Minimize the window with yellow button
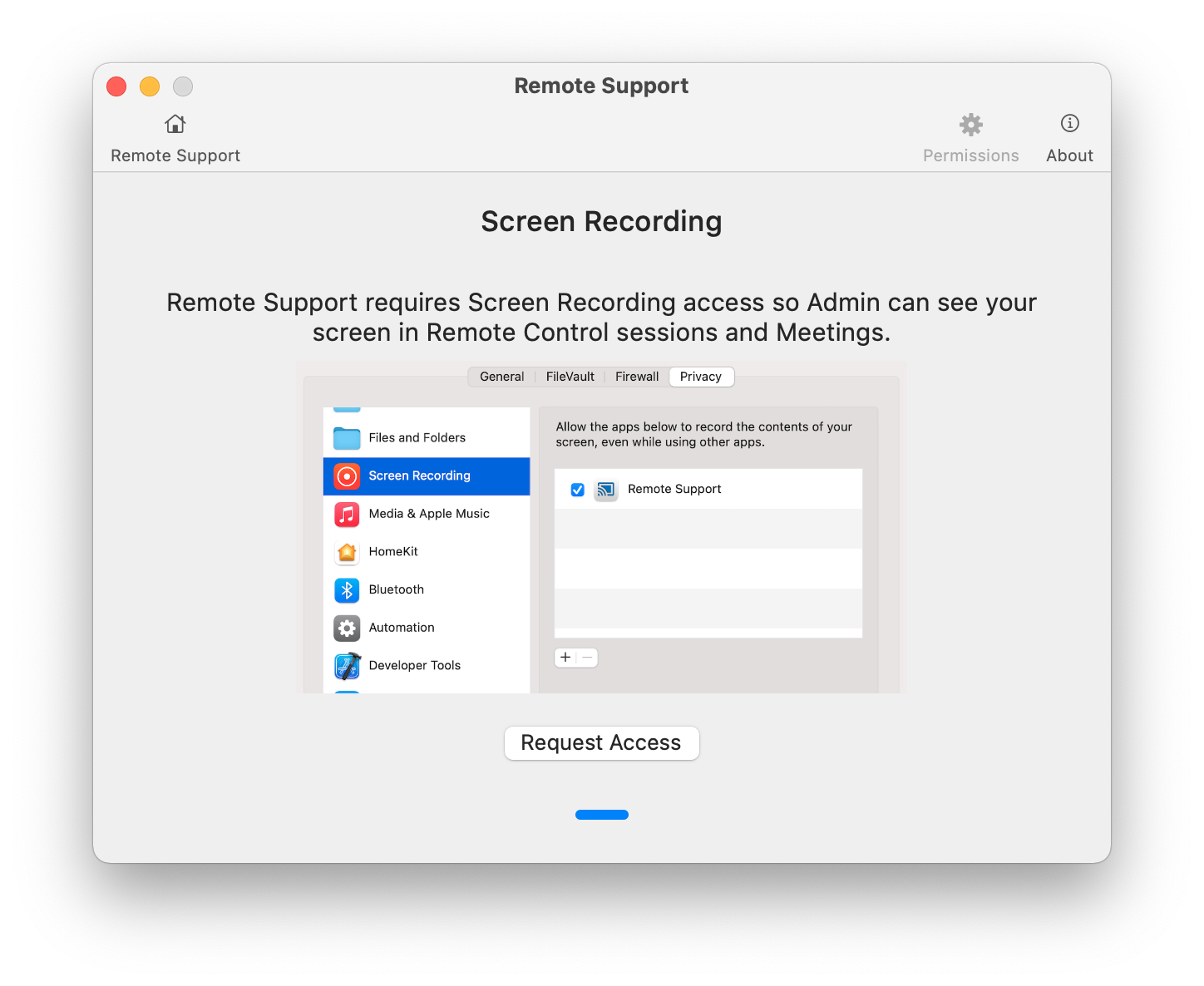This screenshot has width=1204, height=986. (x=150, y=86)
